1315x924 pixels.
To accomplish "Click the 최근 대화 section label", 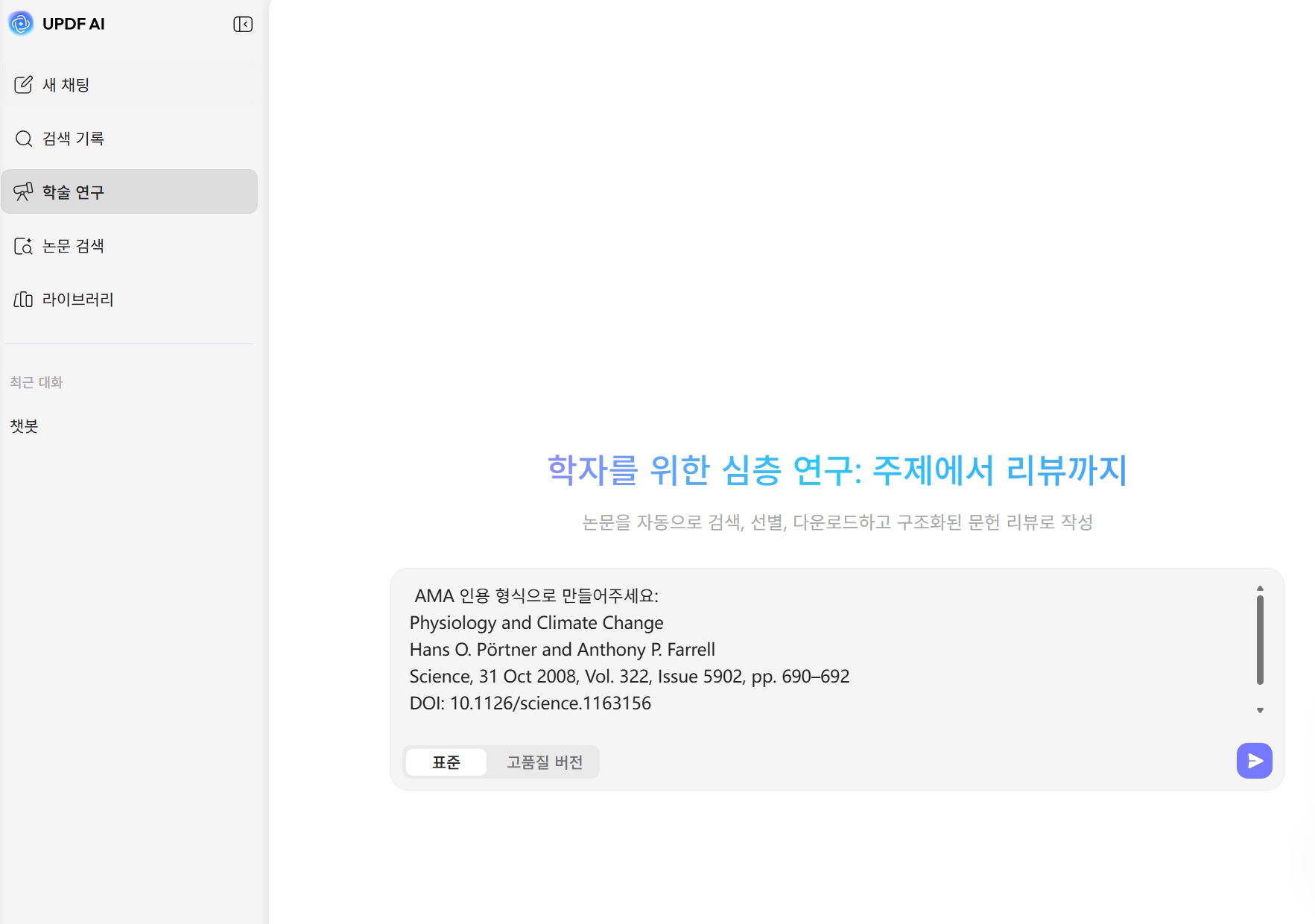I will (x=37, y=382).
